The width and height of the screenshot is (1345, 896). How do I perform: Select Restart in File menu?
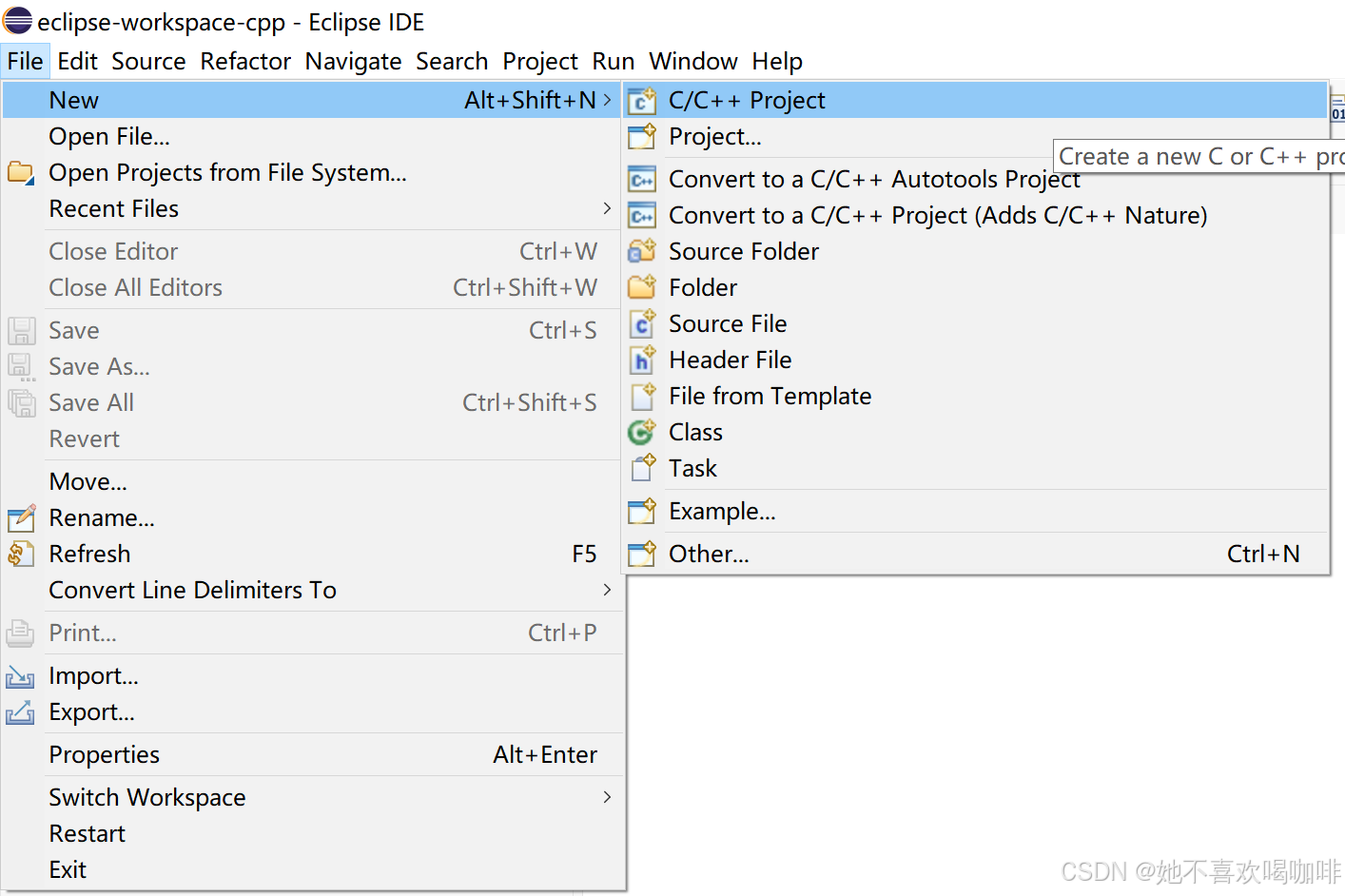[x=313, y=833]
